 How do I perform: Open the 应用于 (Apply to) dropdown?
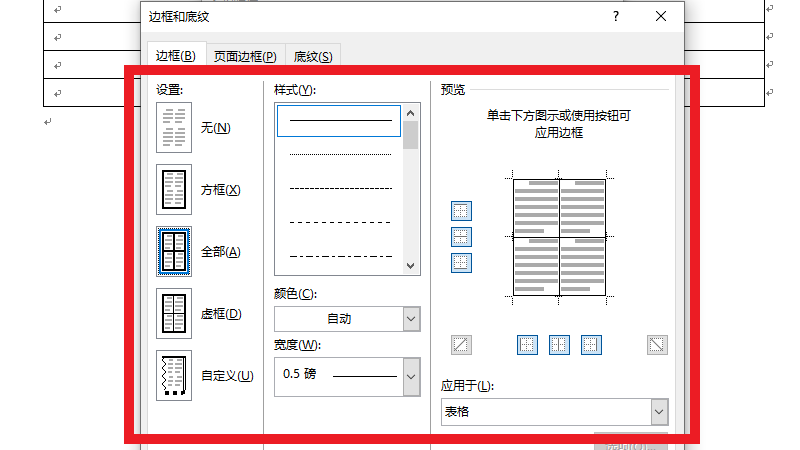(x=658, y=411)
